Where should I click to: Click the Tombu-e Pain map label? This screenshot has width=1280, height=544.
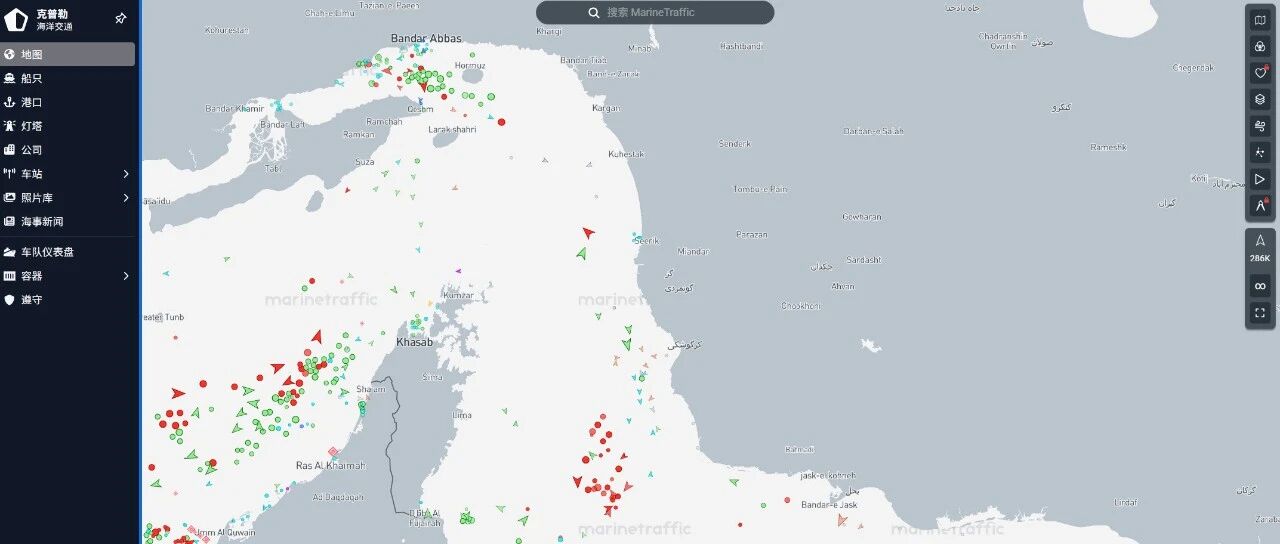tap(760, 189)
